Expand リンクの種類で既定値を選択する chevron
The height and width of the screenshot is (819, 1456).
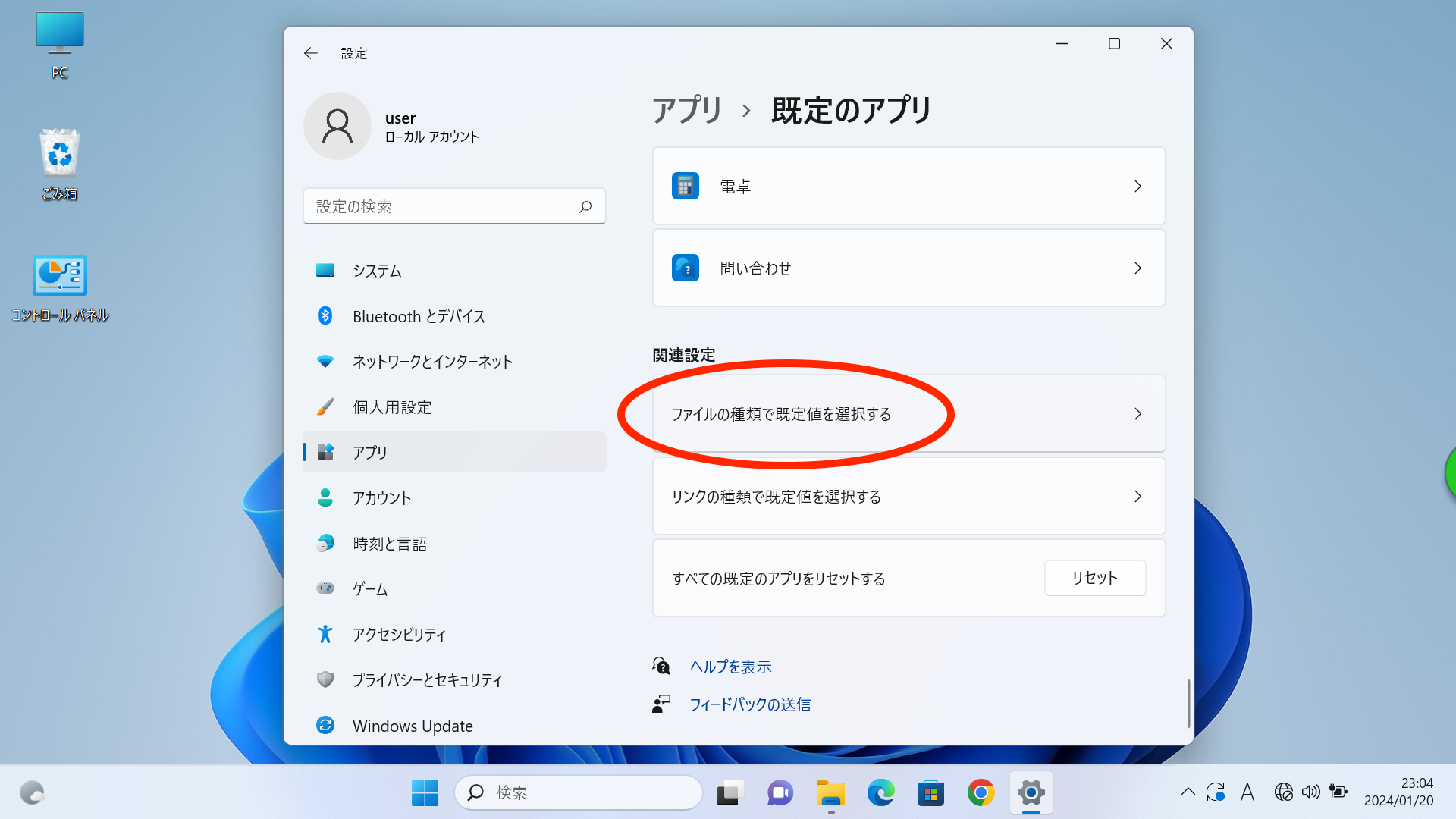(1137, 497)
